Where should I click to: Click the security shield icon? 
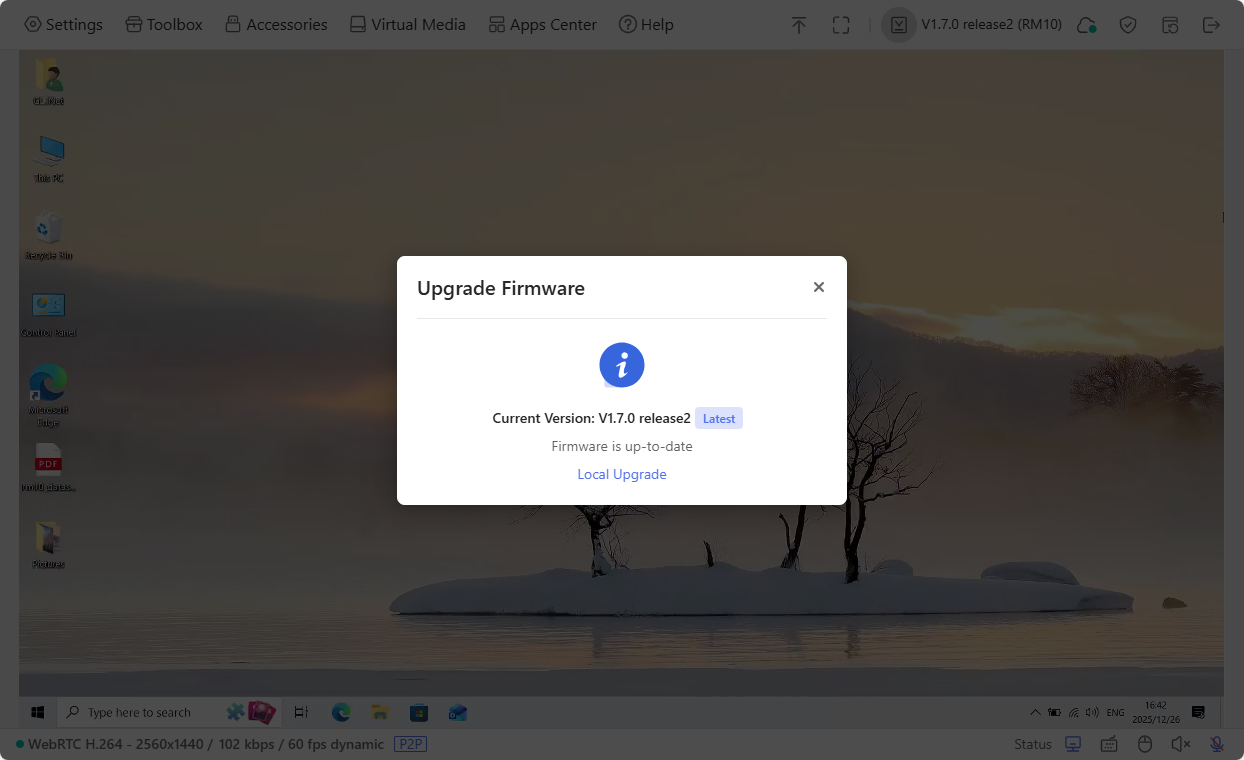1128,24
